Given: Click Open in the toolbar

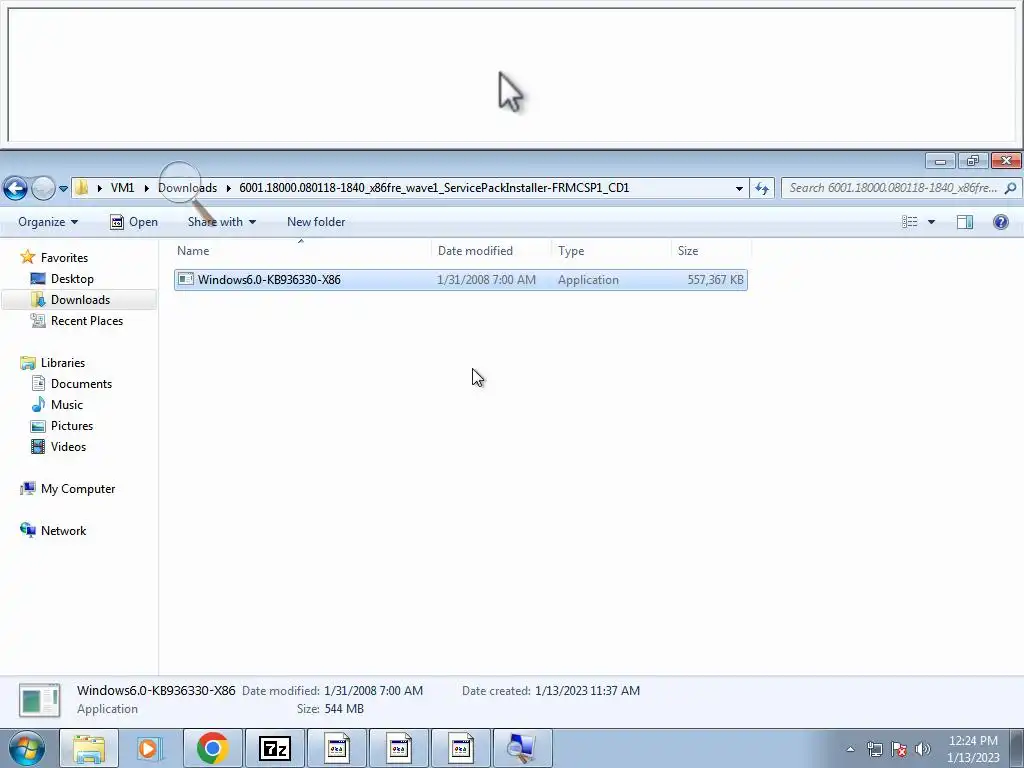Looking at the screenshot, I should pyautogui.click(x=134, y=222).
